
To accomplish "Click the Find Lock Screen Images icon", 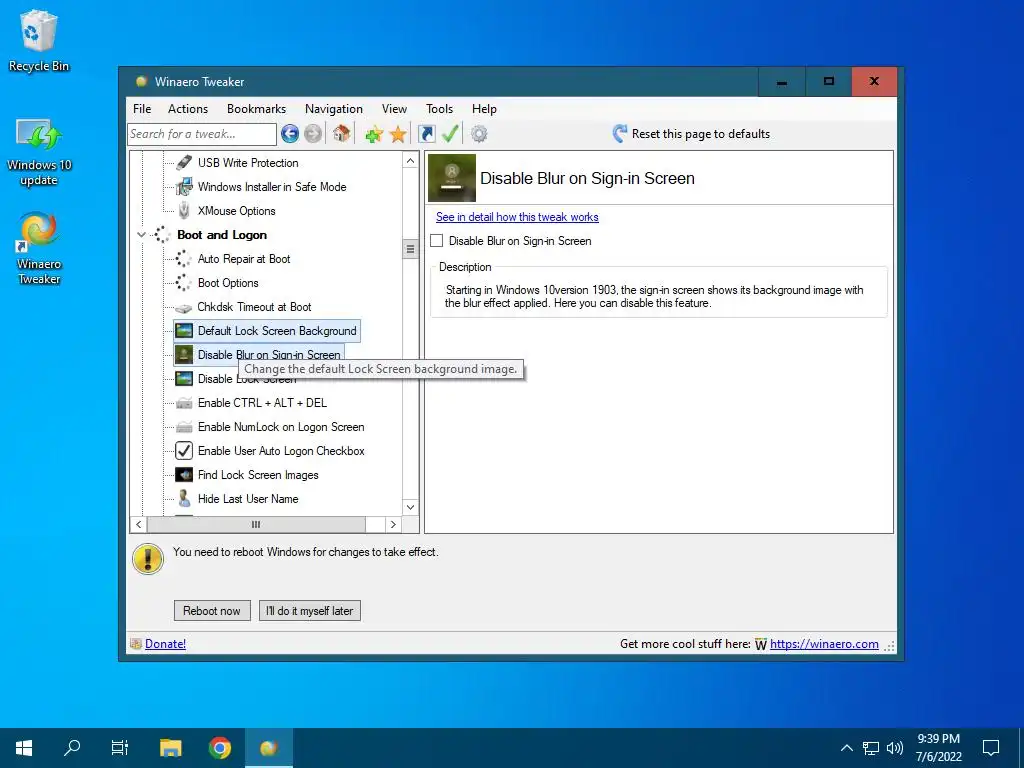I will click(x=184, y=475).
